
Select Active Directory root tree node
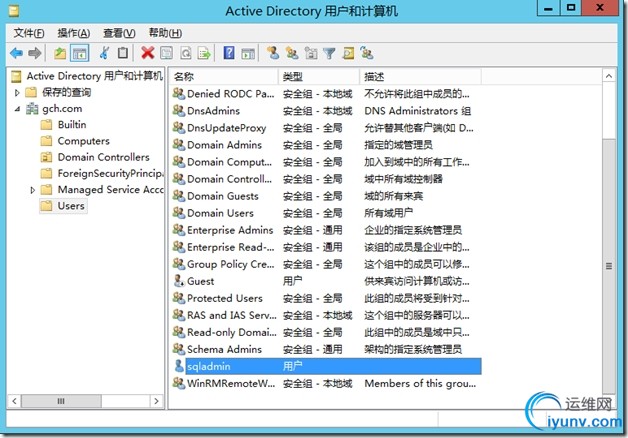click(x=95, y=76)
